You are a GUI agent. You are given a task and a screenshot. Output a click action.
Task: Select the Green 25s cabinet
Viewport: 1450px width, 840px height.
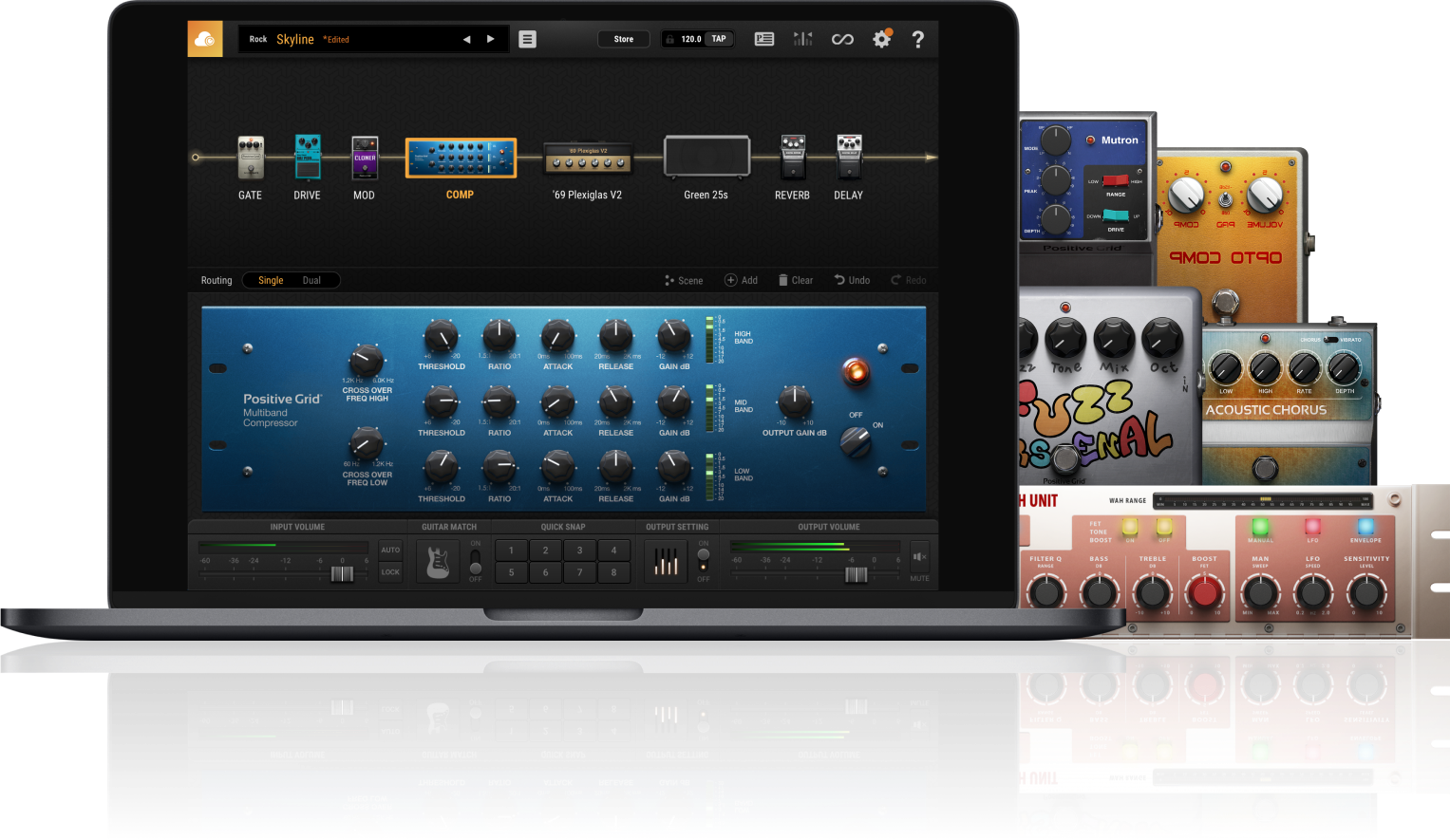(x=706, y=157)
